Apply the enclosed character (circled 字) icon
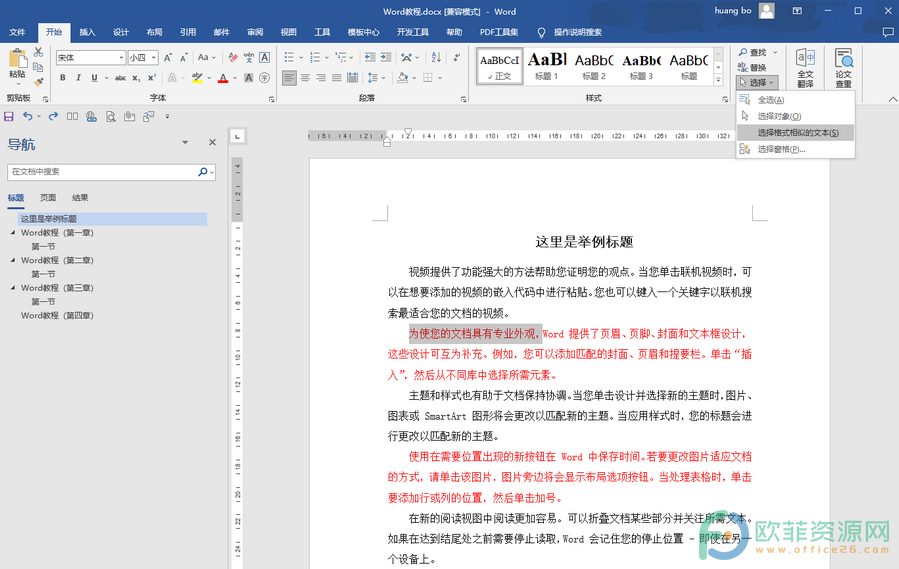Image resolution: width=899 pixels, height=569 pixels. [x=264, y=77]
